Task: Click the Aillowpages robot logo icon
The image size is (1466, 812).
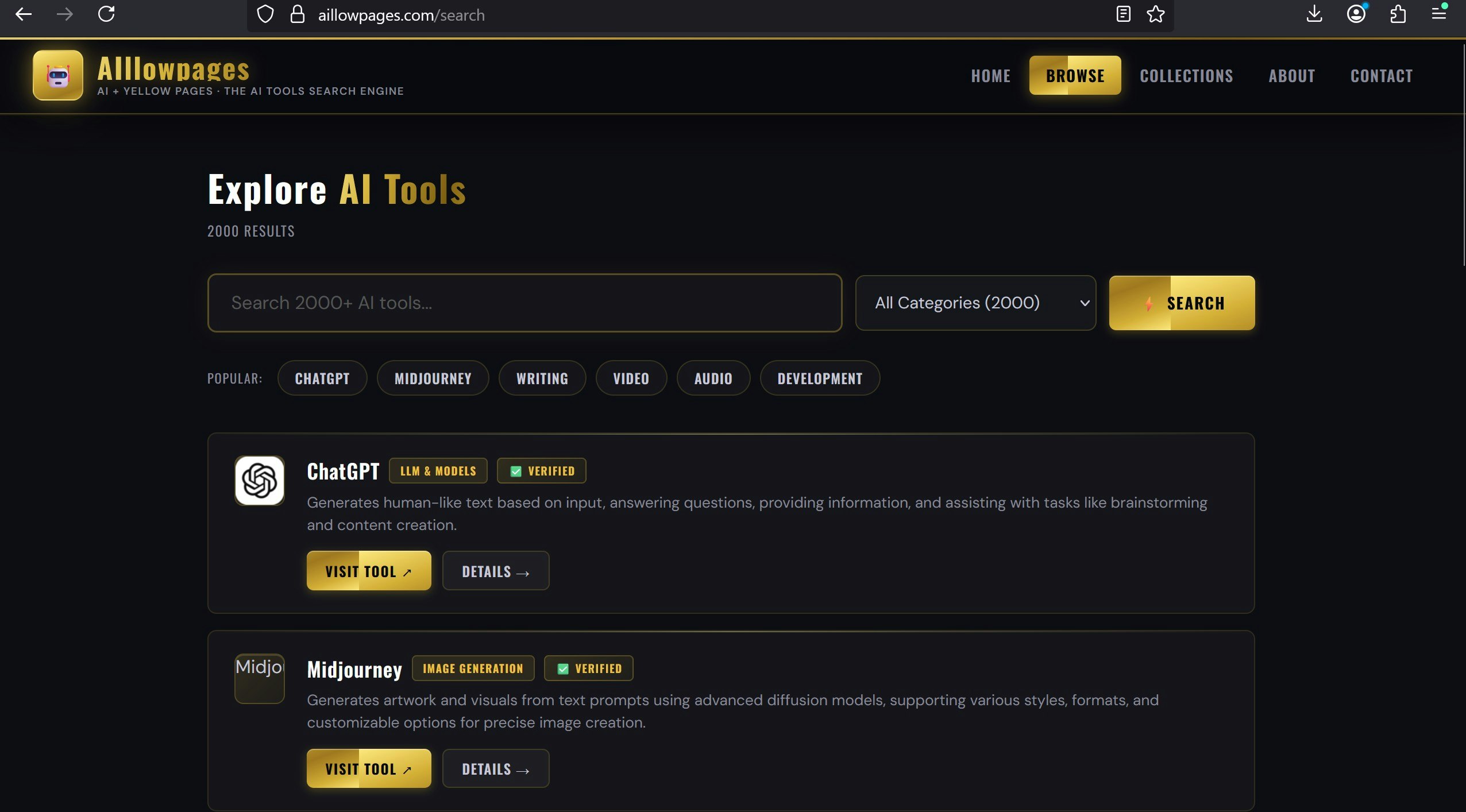Action: click(58, 75)
